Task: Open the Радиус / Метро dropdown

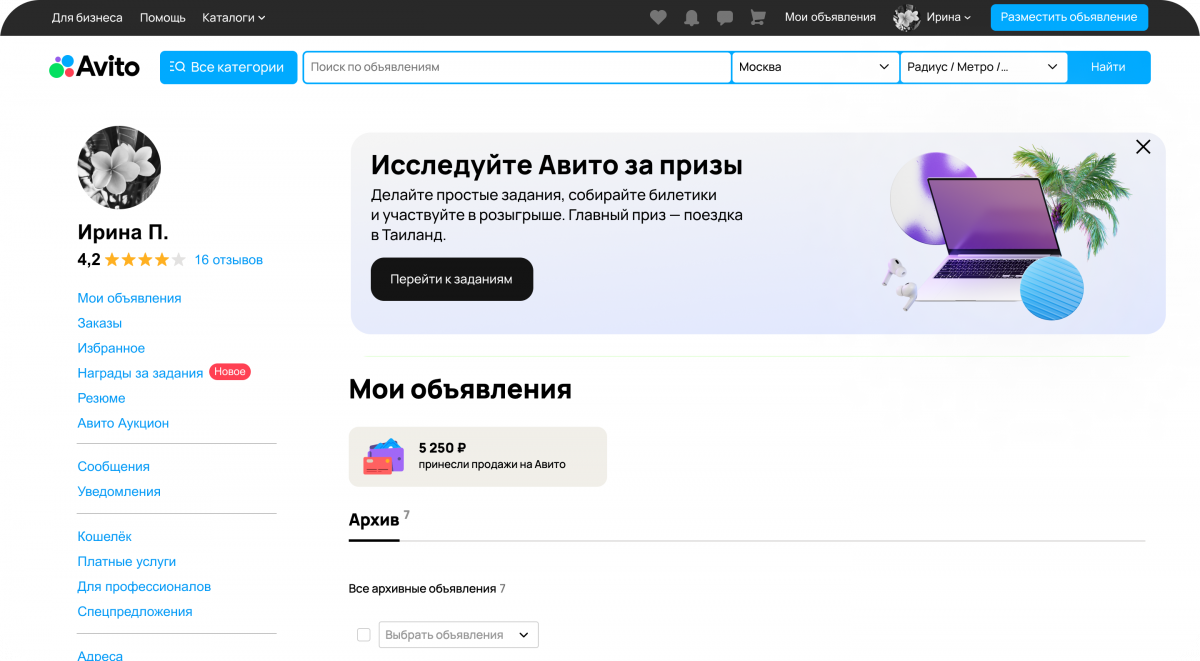Action: coord(983,67)
